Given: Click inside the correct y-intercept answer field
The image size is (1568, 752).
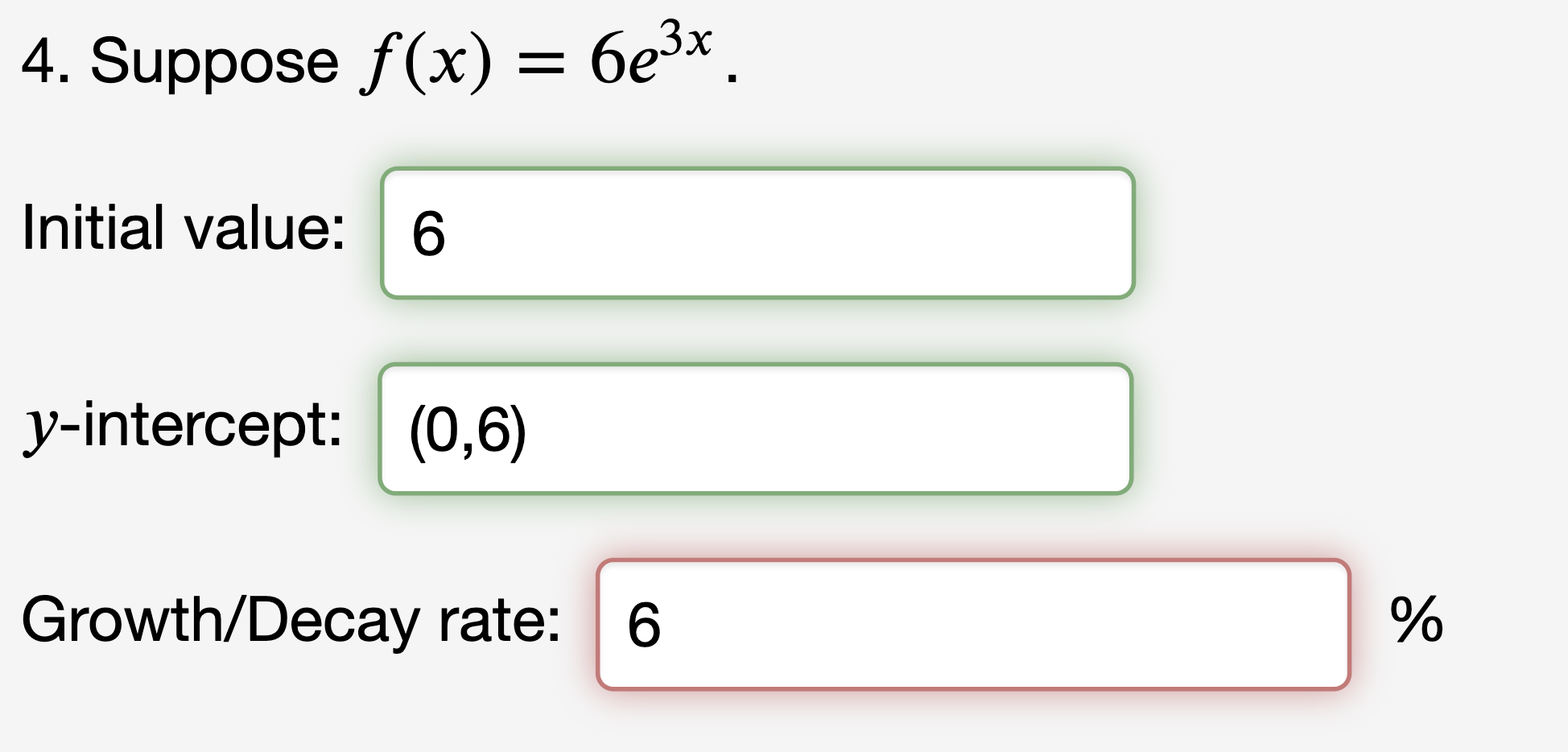Looking at the screenshot, I should (x=757, y=429).
